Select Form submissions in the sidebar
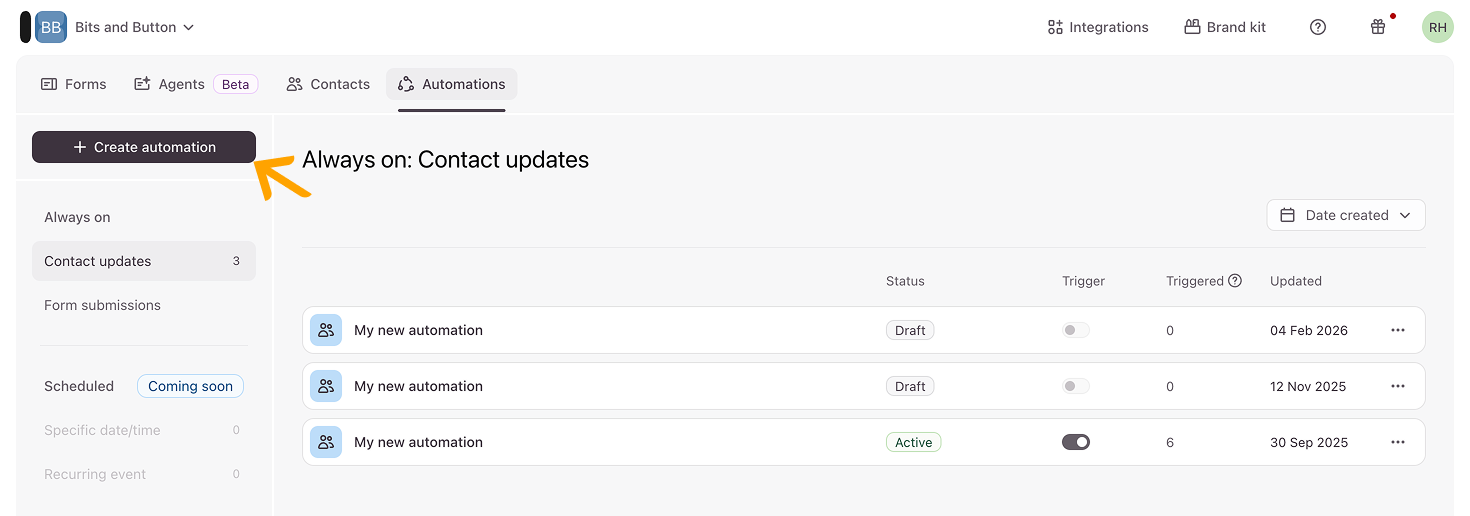Image resolution: width=1470 pixels, height=516 pixels. [102, 305]
